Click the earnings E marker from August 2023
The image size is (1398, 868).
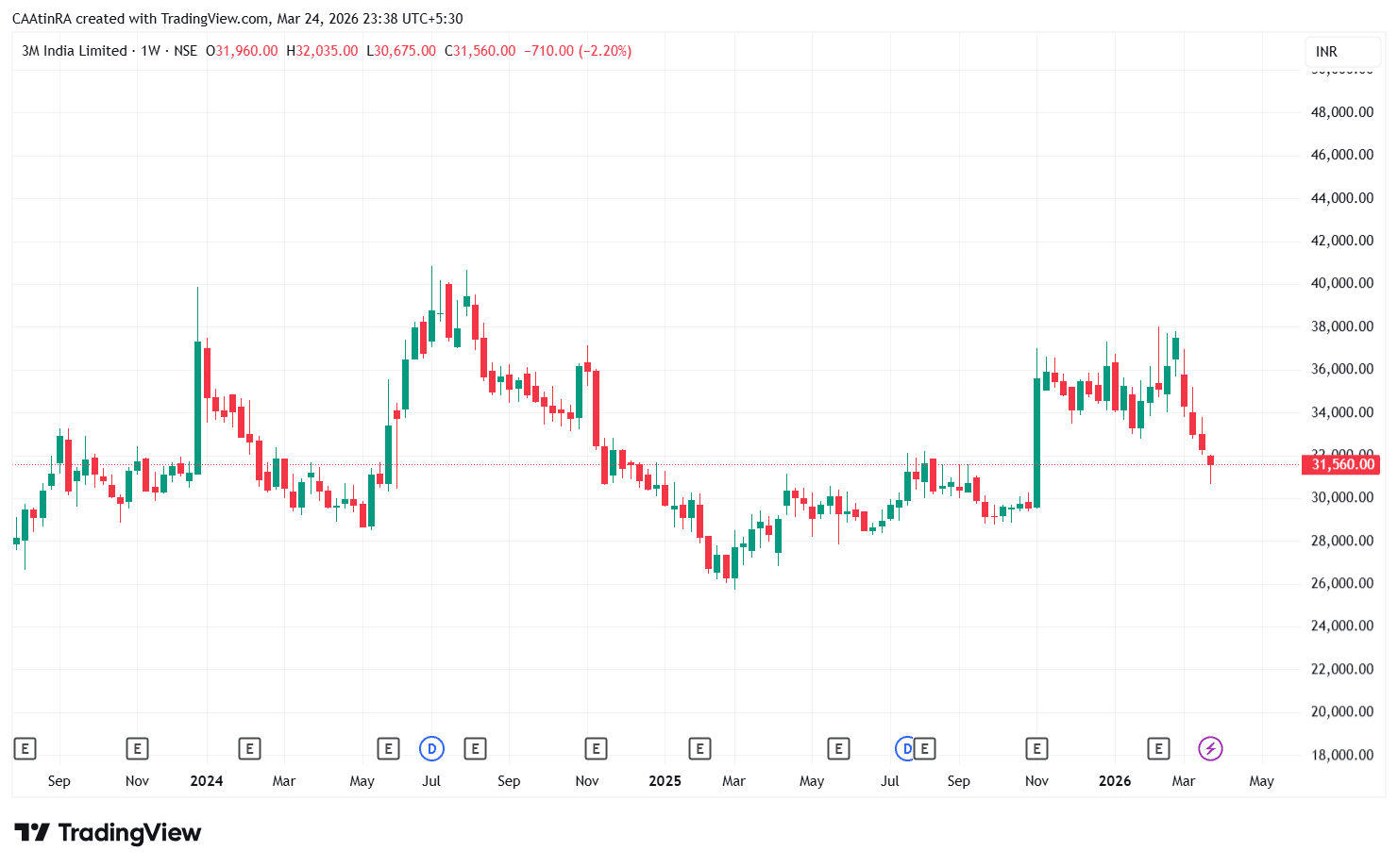tap(25, 749)
